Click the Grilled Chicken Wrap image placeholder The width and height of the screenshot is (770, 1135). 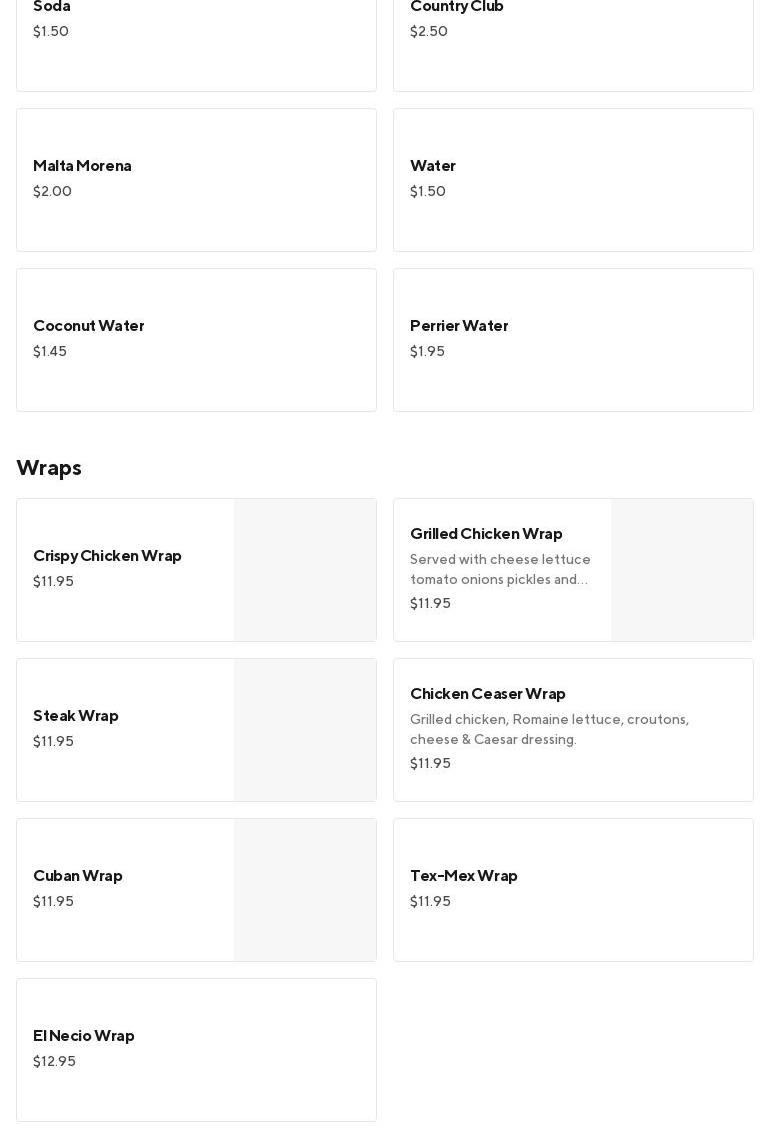point(682,570)
